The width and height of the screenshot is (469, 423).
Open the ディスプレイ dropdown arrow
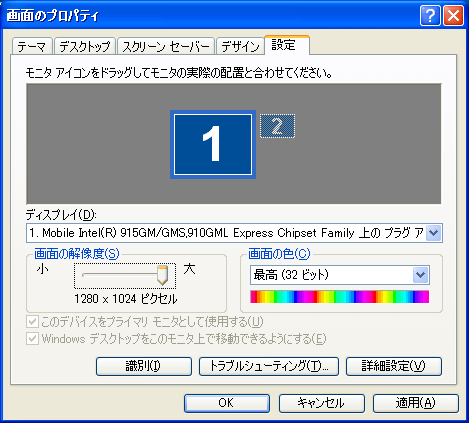click(x=433, y=233)
